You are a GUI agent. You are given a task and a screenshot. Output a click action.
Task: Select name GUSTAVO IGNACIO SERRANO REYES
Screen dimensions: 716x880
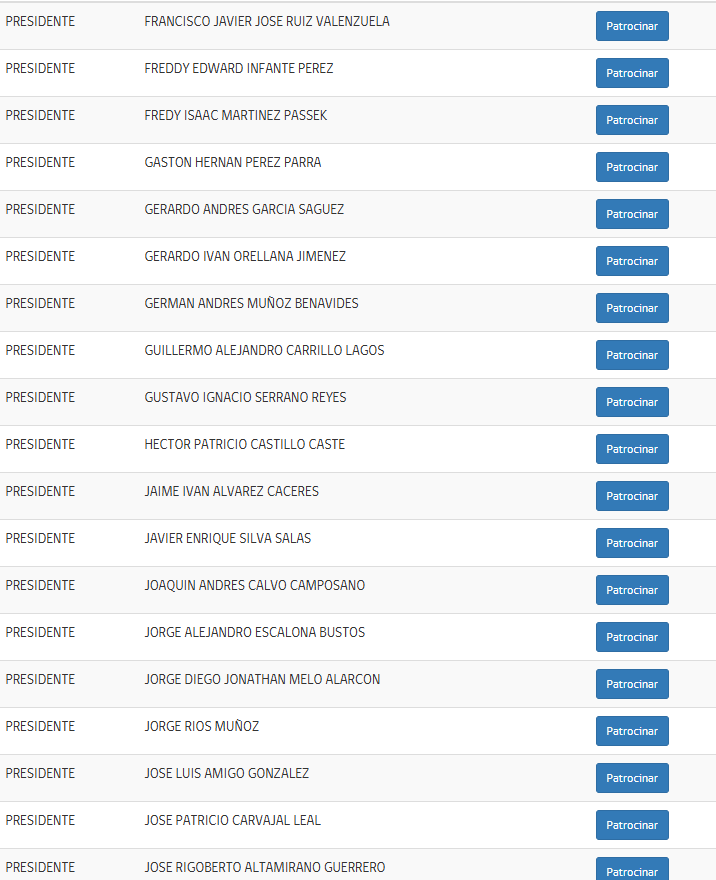pos(245,397)
